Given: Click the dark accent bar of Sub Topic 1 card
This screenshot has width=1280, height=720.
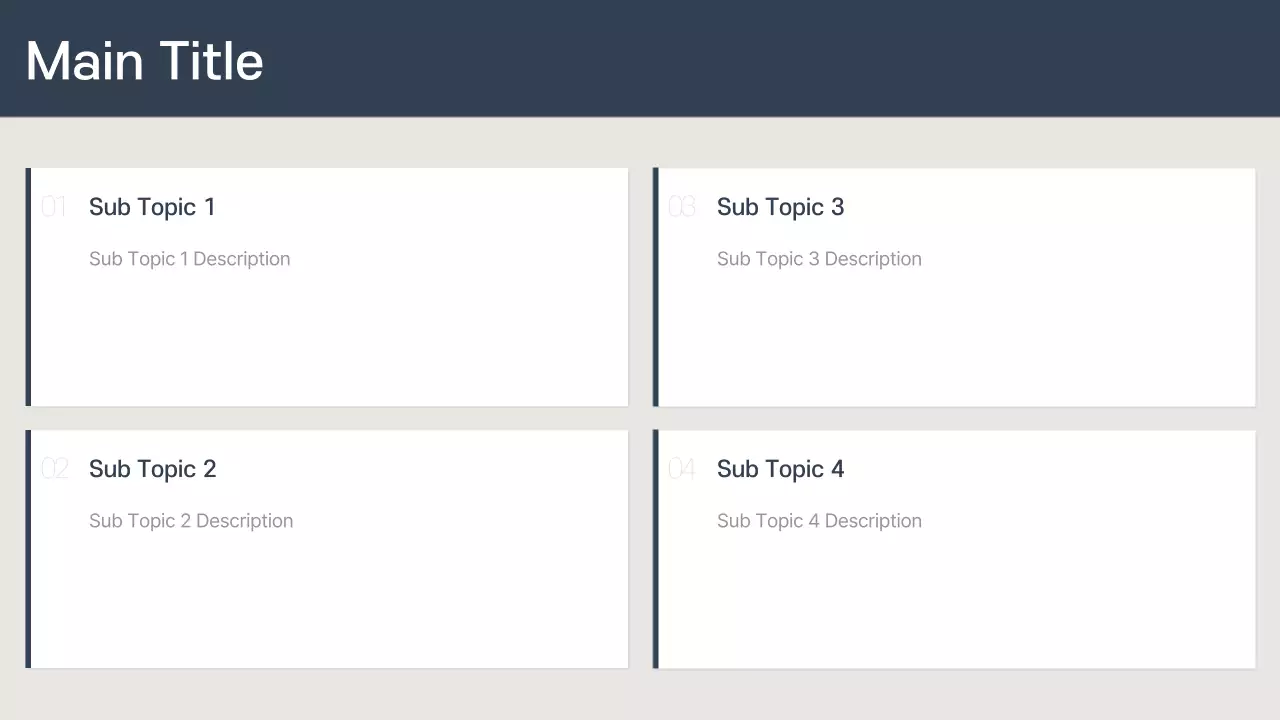Looking at the screenshot, I should click(28, 287).
